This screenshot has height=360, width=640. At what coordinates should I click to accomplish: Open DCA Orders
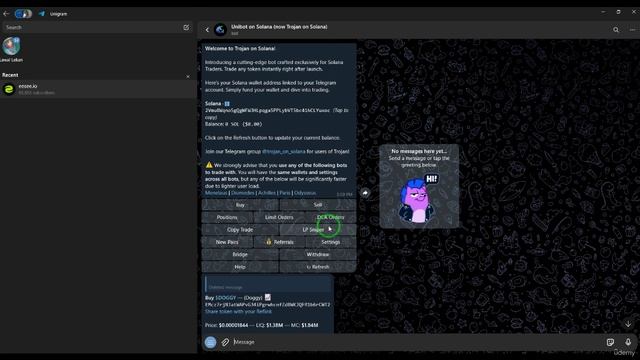(x=331, y=217)
